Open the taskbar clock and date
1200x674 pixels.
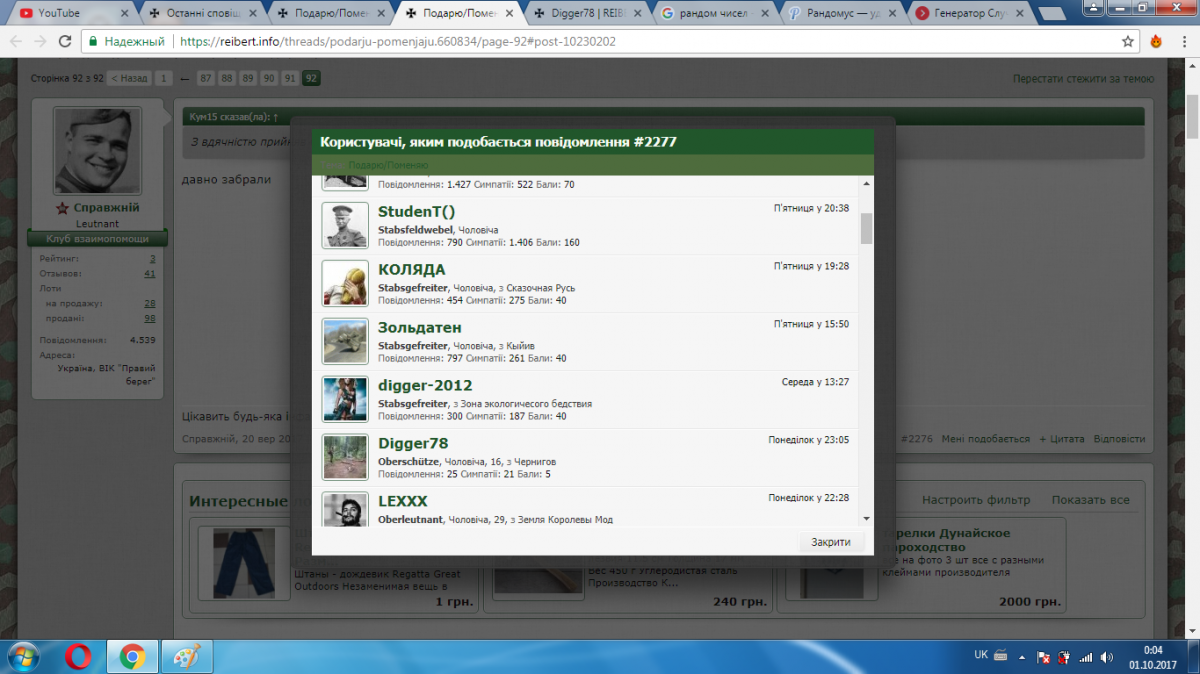coord(1151,657)
